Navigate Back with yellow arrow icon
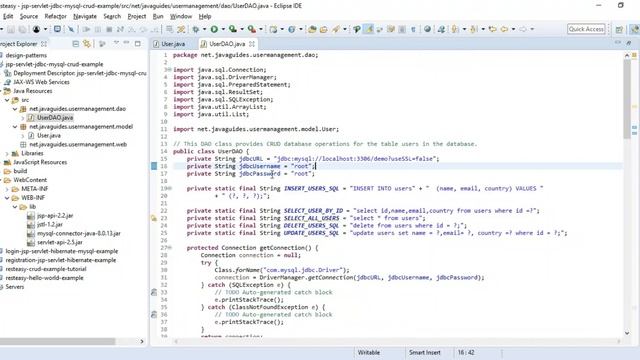 [504, 29]
